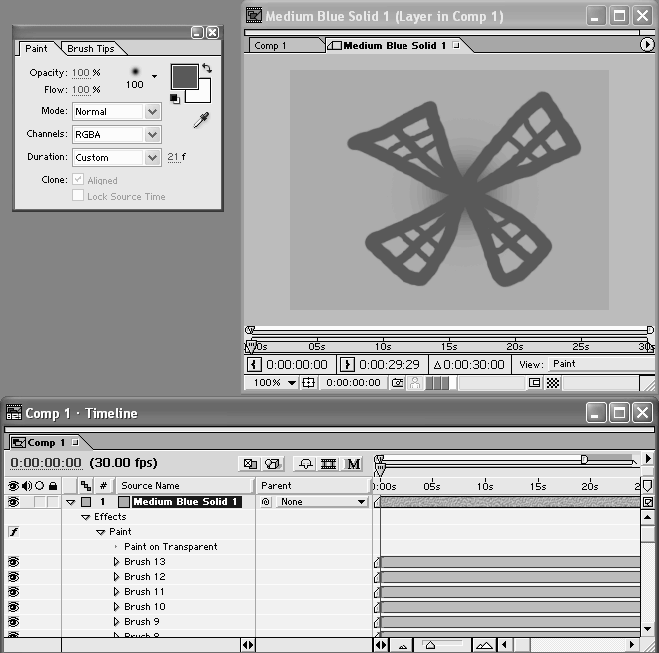659x653 pixels.
Task: Switch to the Brush Tips tab
Action: click(90, 49)
